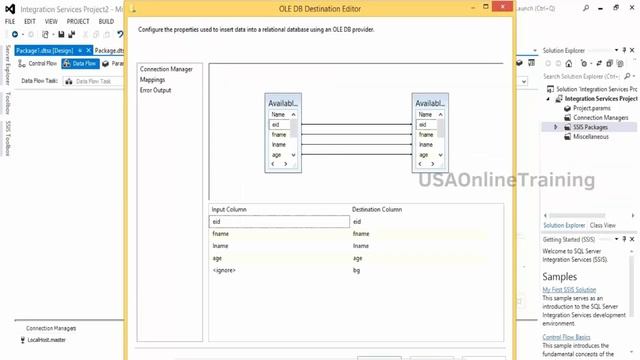Open the Server Explorer side tab
The width and height of the screenshot is (640, 360).
(x=7, y=65)
